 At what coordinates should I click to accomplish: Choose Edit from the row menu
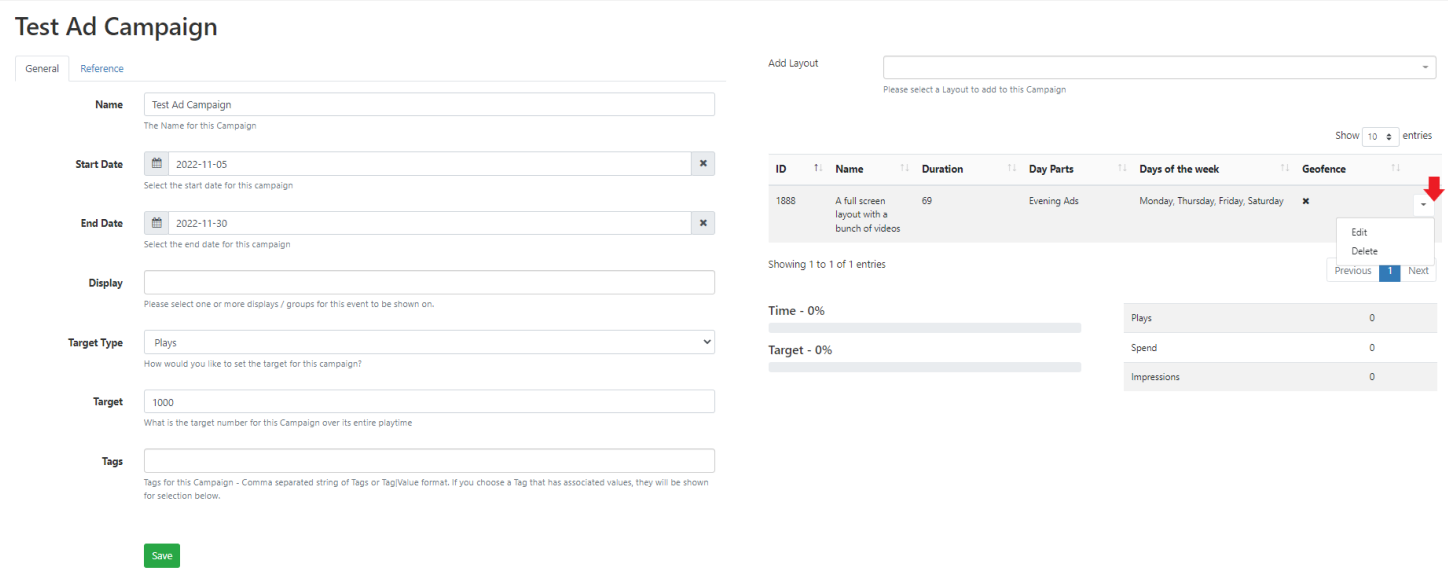pyautogui.click(x=1359, y=232)
